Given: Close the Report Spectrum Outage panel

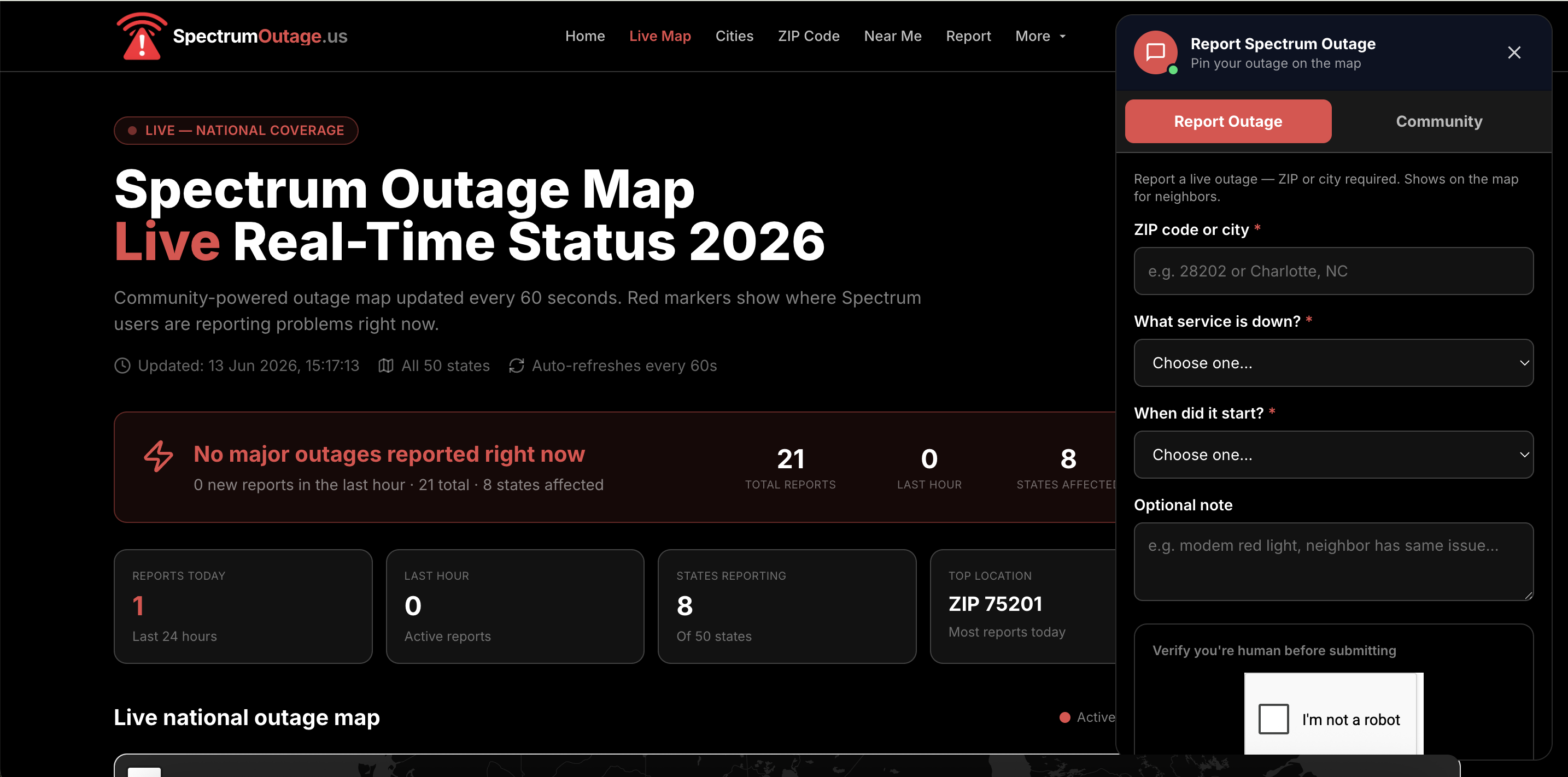Looking at the screenshot, I should pos(1514,52).
